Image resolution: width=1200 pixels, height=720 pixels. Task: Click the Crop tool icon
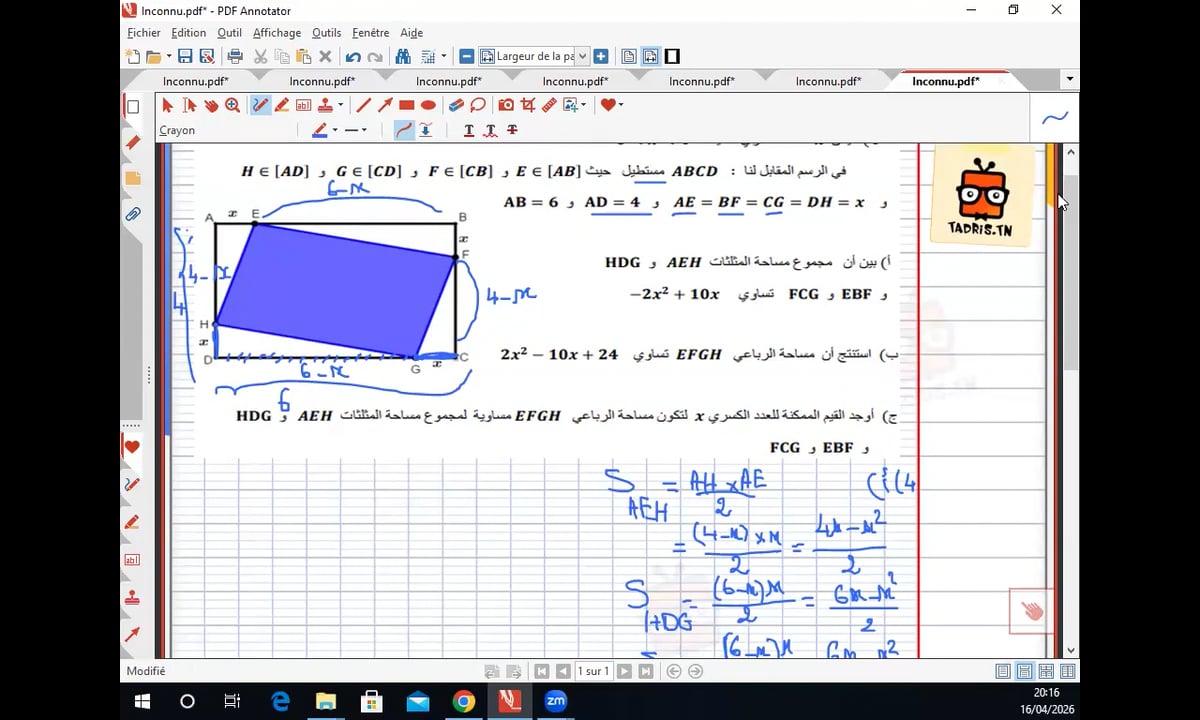[x=528, y=105]
